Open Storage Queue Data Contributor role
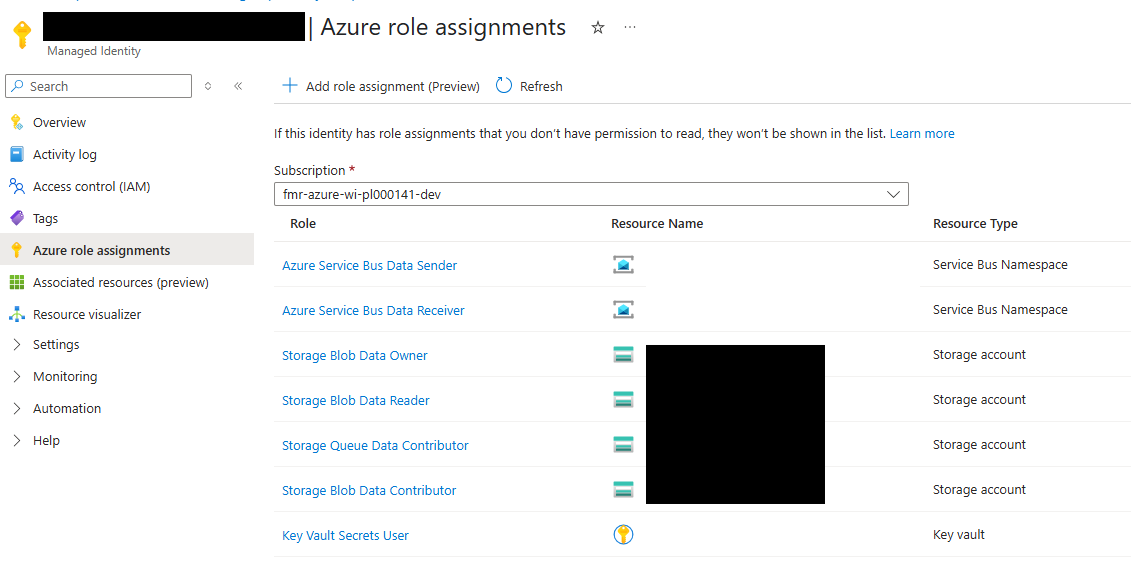 tap(375, 445)
